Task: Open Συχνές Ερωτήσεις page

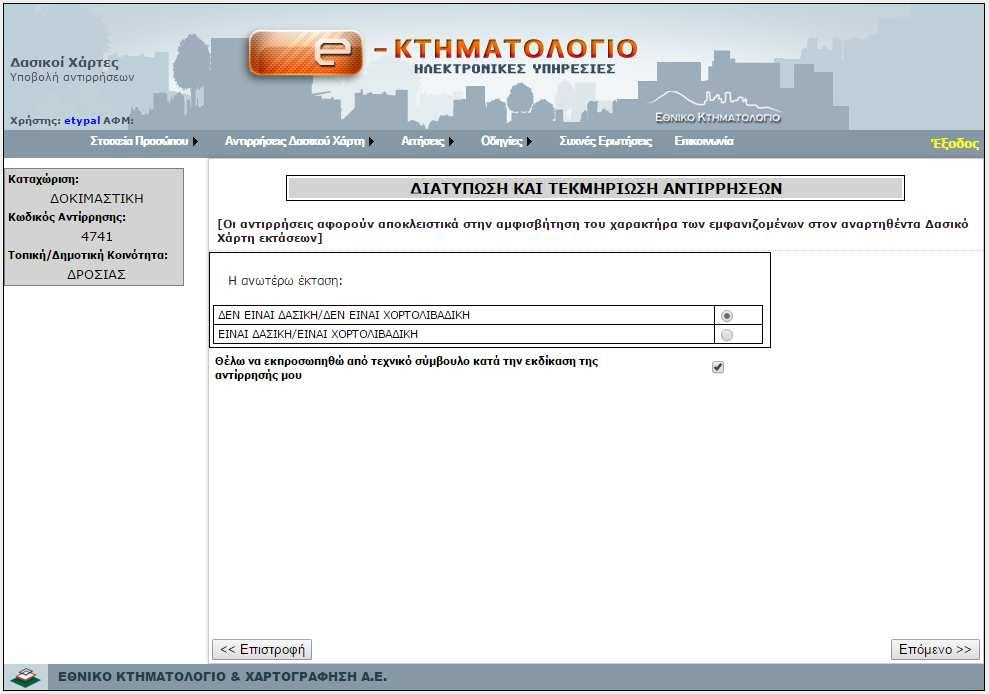Action: pyautogui.click(x=606, y=141)
